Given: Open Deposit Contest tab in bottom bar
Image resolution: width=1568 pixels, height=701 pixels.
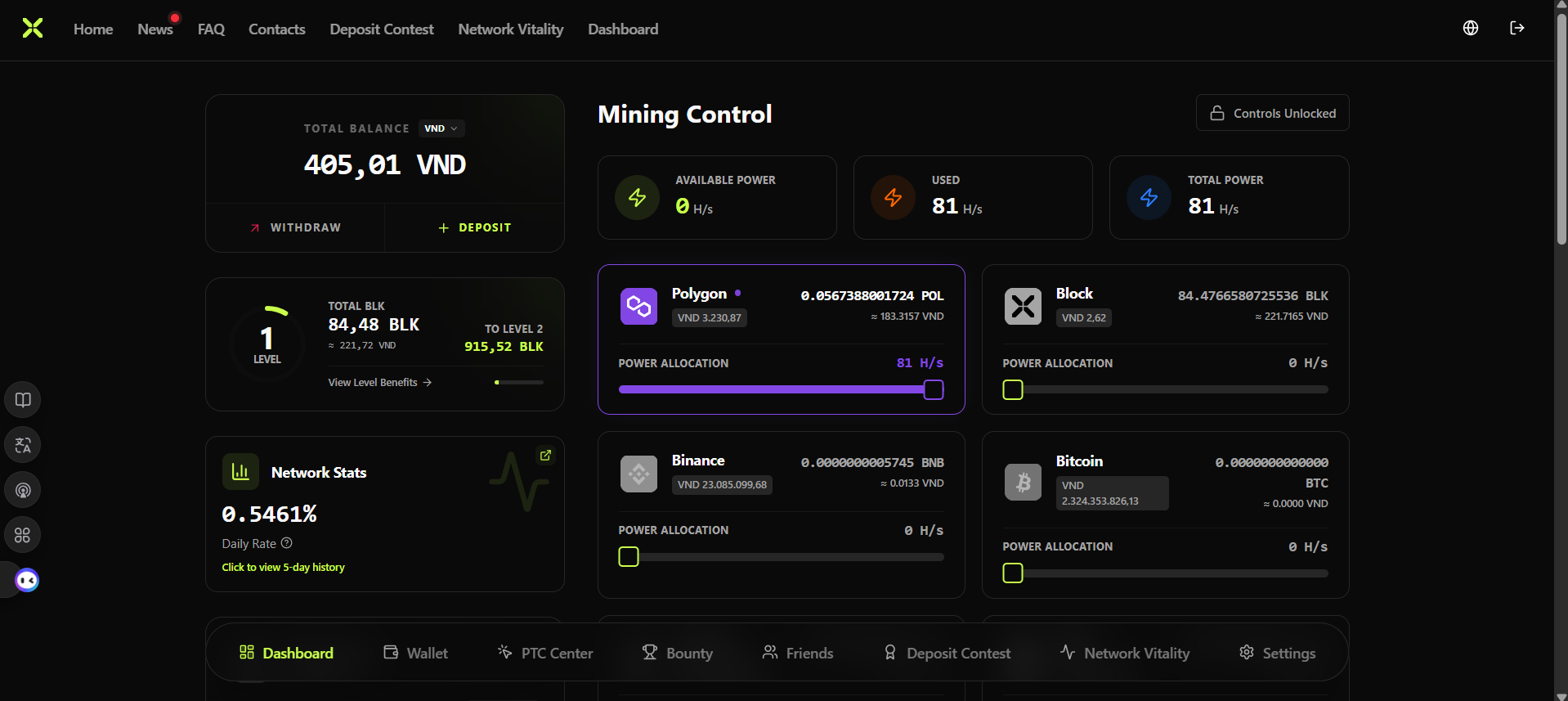Looking at the screenshot, I should [x=947, y=653].
